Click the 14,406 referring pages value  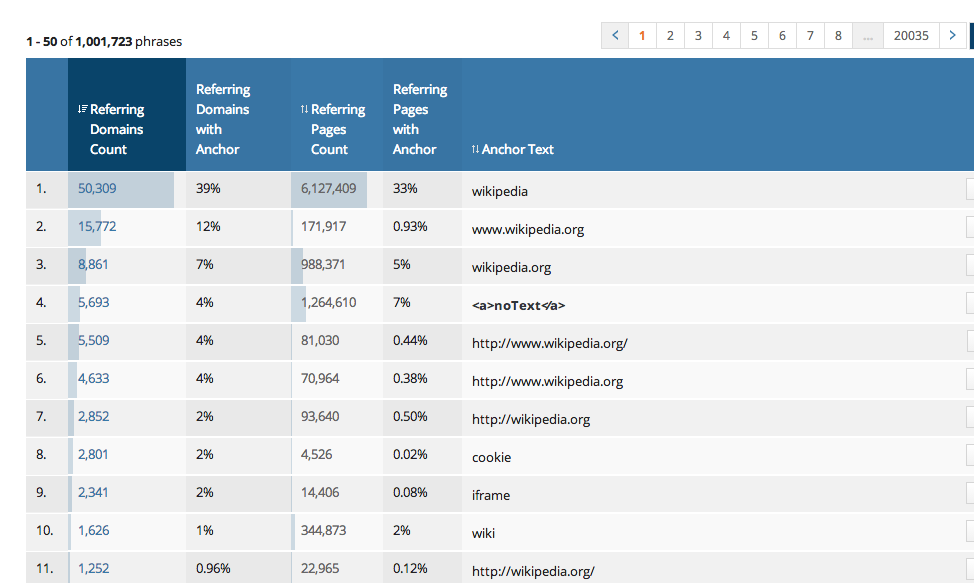coord(320,492)
